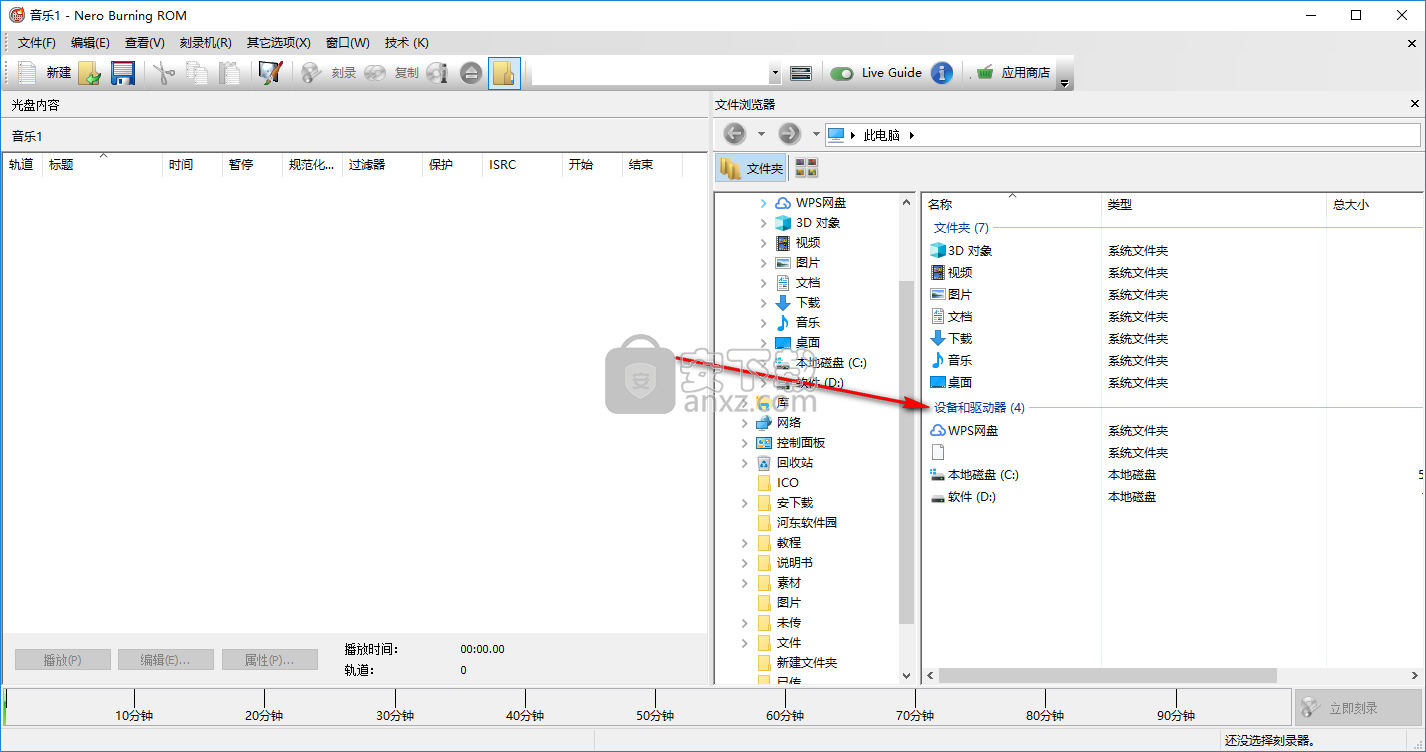
Task: Sort file list by 总大小 column
Action: tap(1374, 205)
